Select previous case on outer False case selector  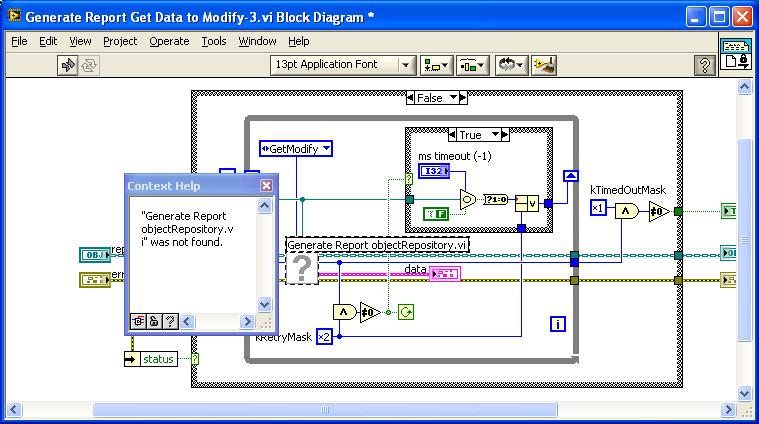pos(410,98)
